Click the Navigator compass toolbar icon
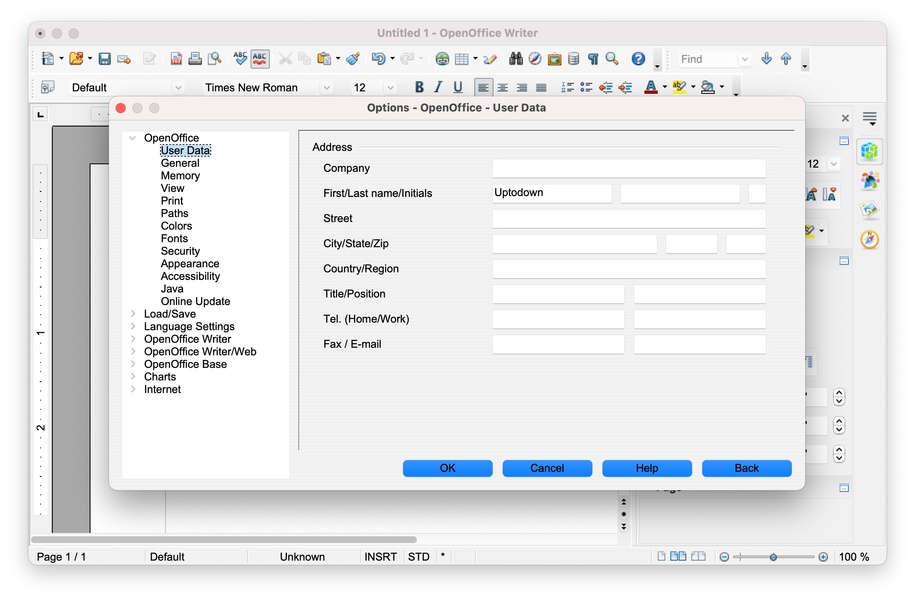 click(x=535, y=59)
